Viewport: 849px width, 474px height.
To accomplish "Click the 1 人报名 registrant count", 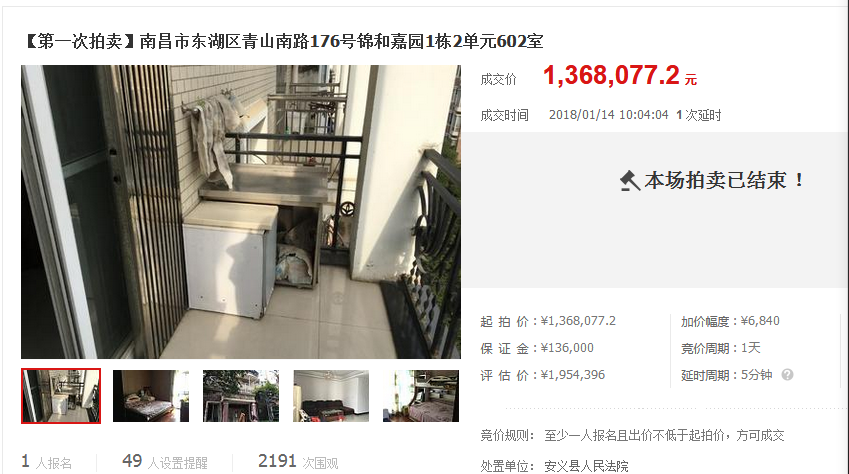I will (x=47, y=462).
